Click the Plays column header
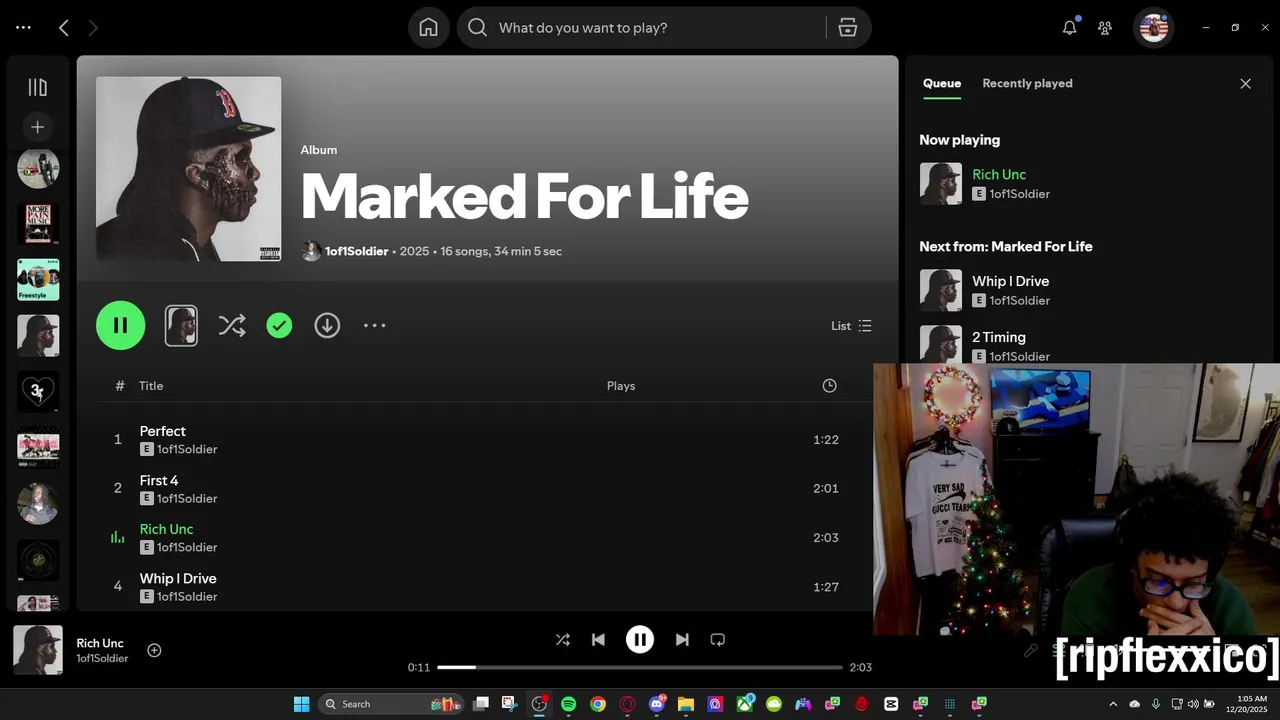This screenshot has width=1280, height=720. tap(621, 386)
